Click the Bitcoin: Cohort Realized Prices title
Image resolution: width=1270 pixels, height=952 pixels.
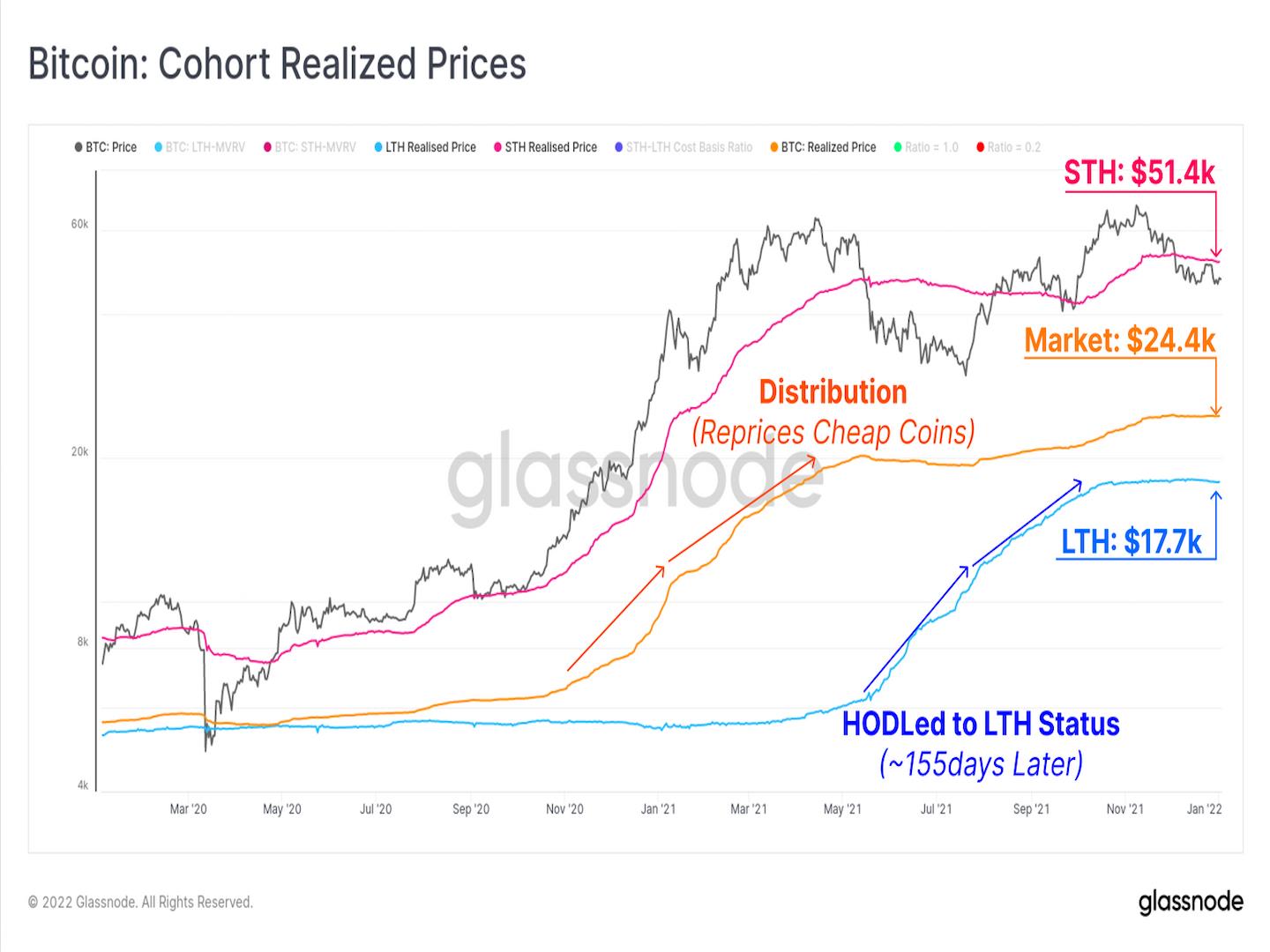277,63
